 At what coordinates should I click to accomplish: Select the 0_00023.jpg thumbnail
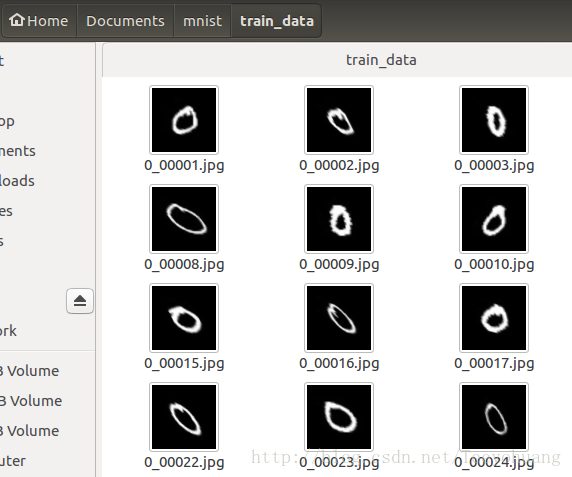pyautogui.click(x=339, y=417)
